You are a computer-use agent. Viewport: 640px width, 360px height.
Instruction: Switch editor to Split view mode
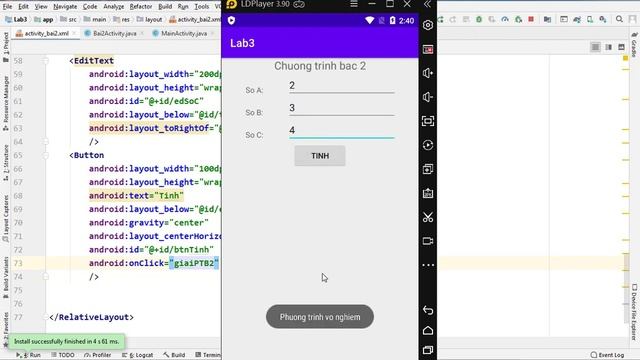coord(608,47)
